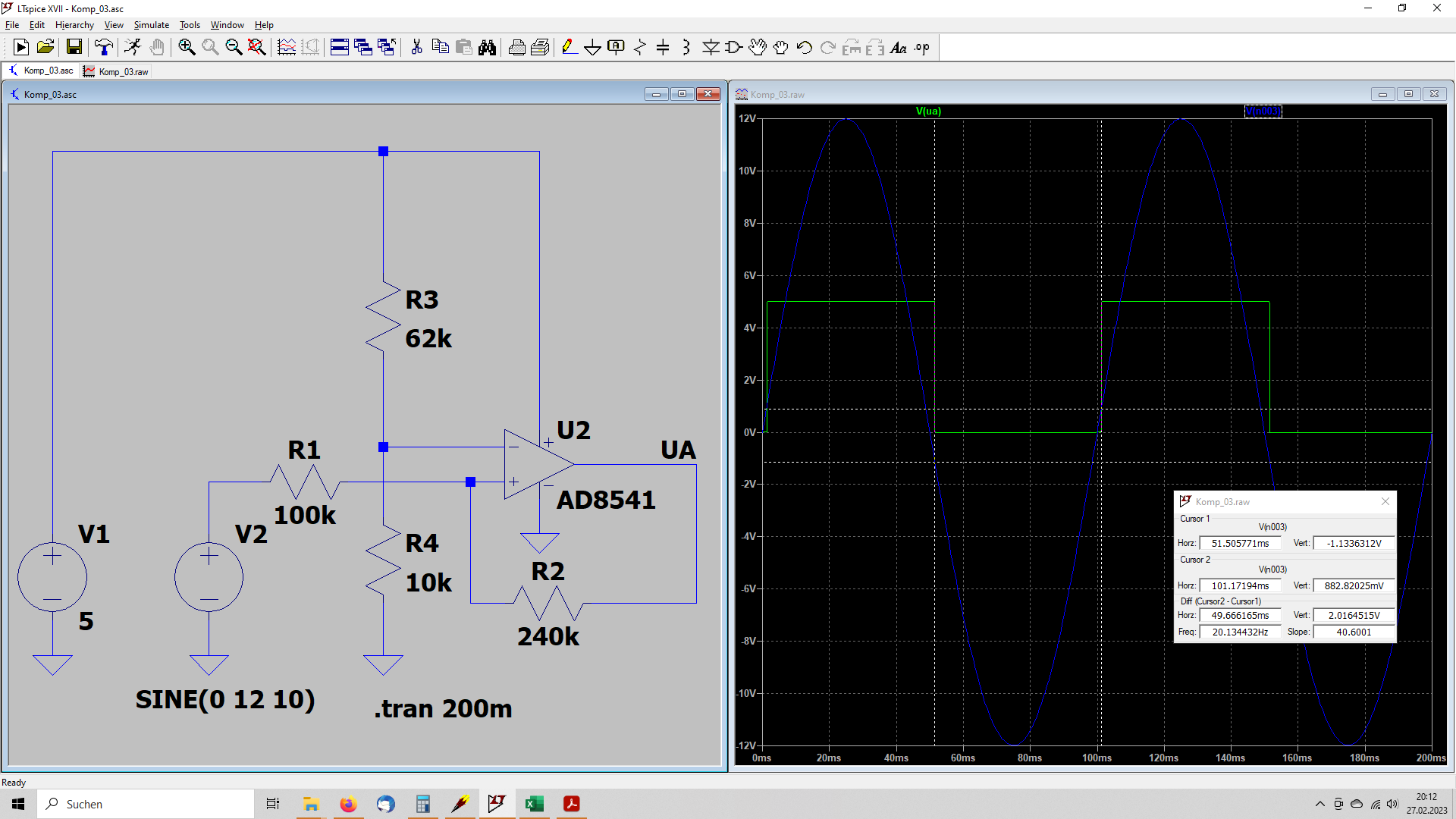Click the .tran 200m directive text

pyautogui.click(x=443, y=708)
